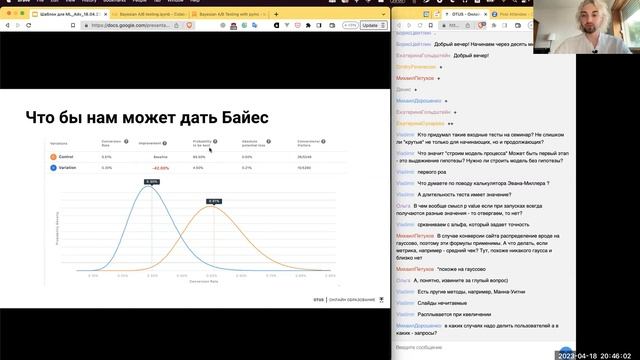Click the funnel extension icon in left toolbar
Image resolution: width=640 pixels, height=360 pixels.
click(x=287, y=25)
